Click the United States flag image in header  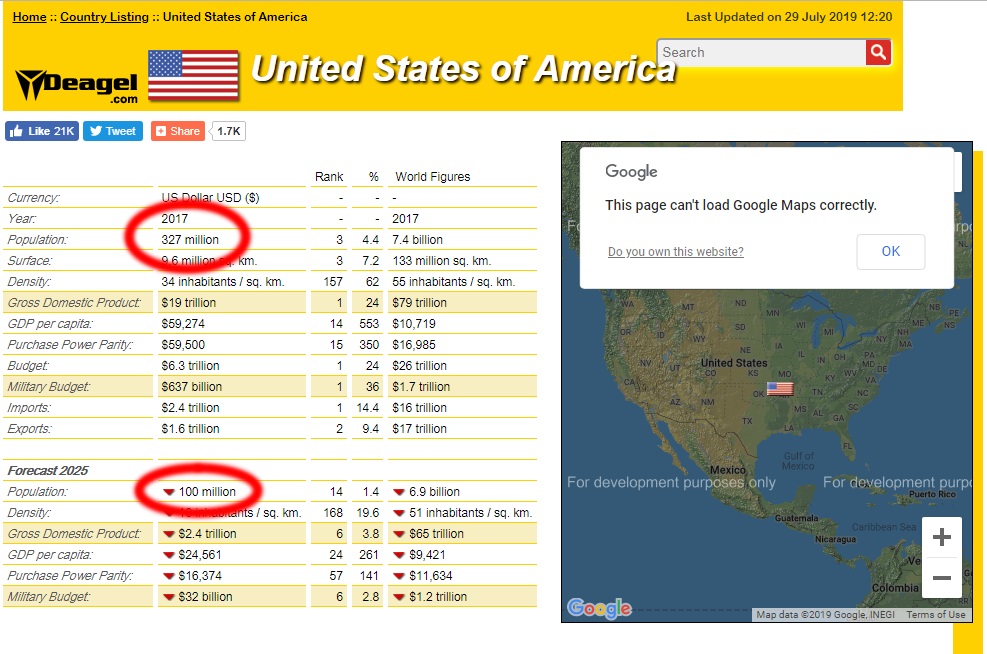coord(194,75)
